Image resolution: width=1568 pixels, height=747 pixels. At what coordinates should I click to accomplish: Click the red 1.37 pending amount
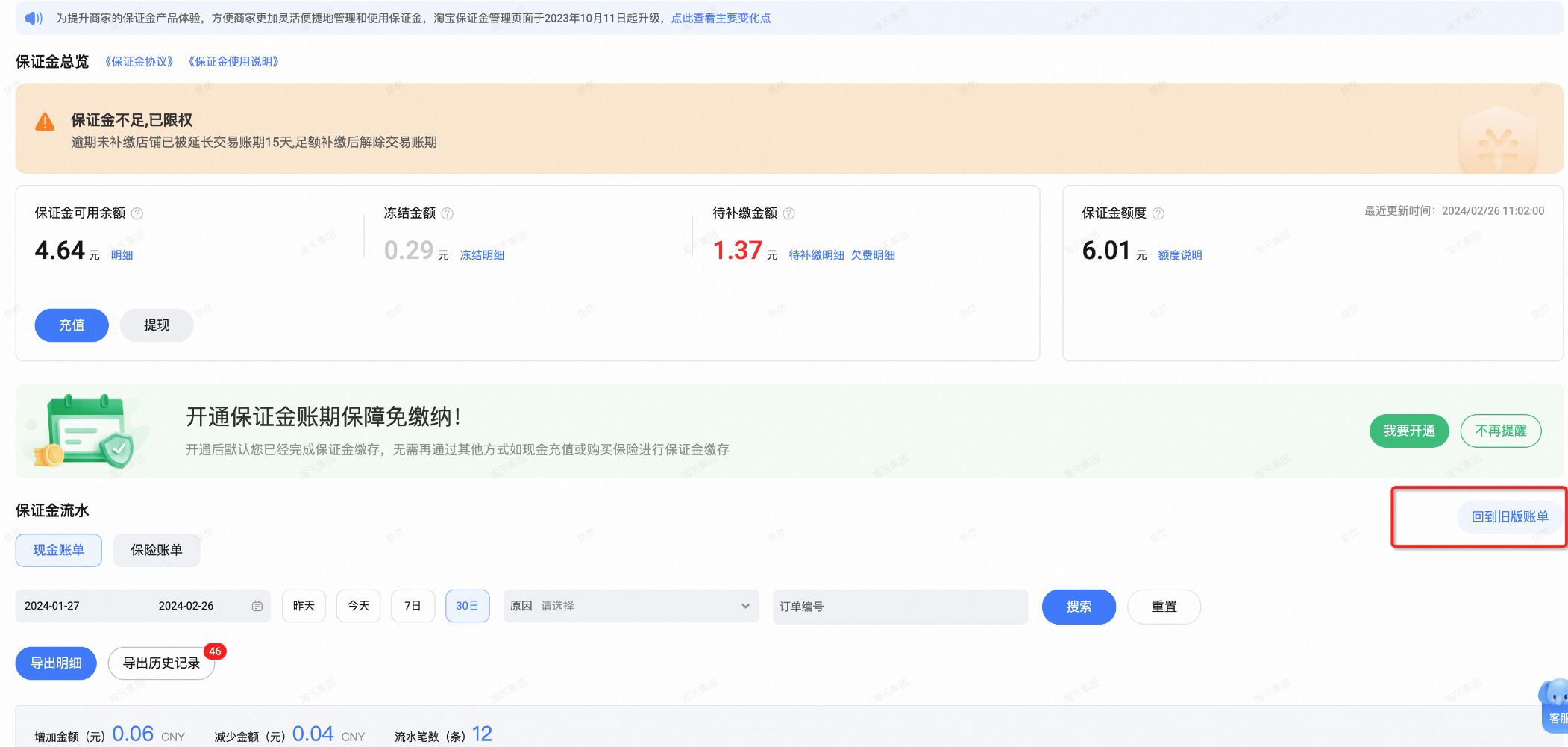point(738,251)
